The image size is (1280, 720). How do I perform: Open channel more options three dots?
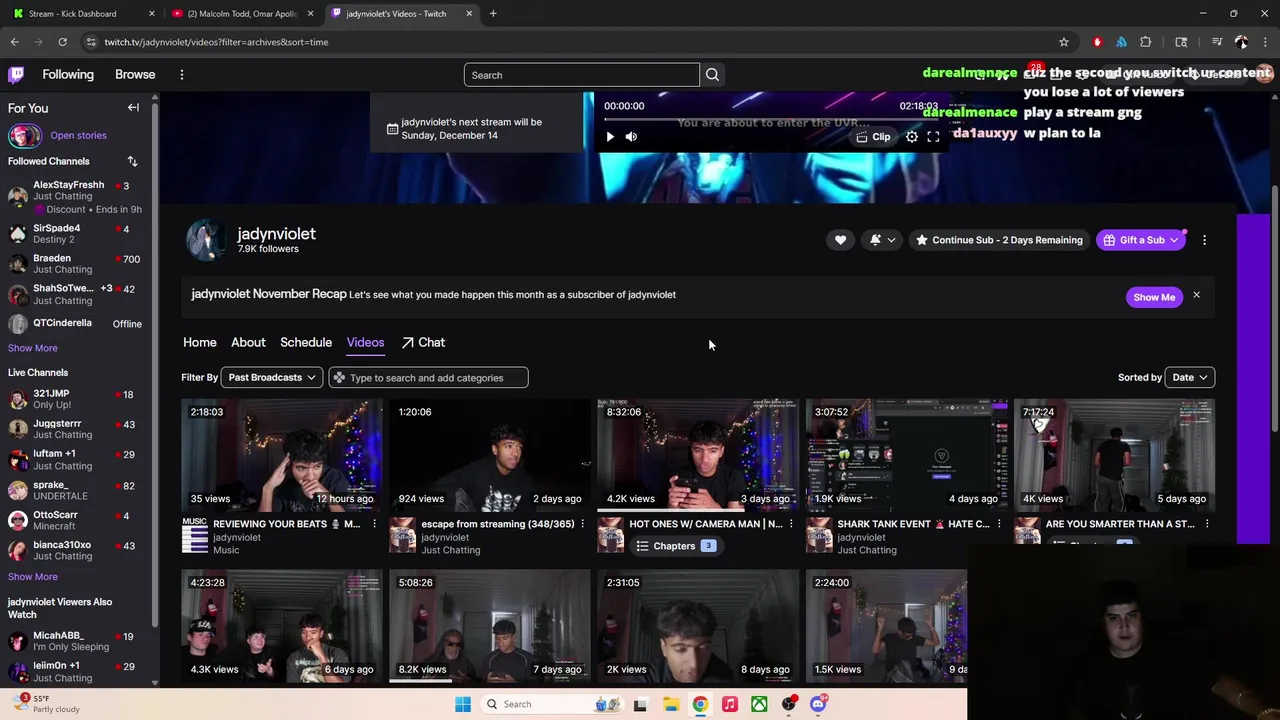coord(1204,240)
